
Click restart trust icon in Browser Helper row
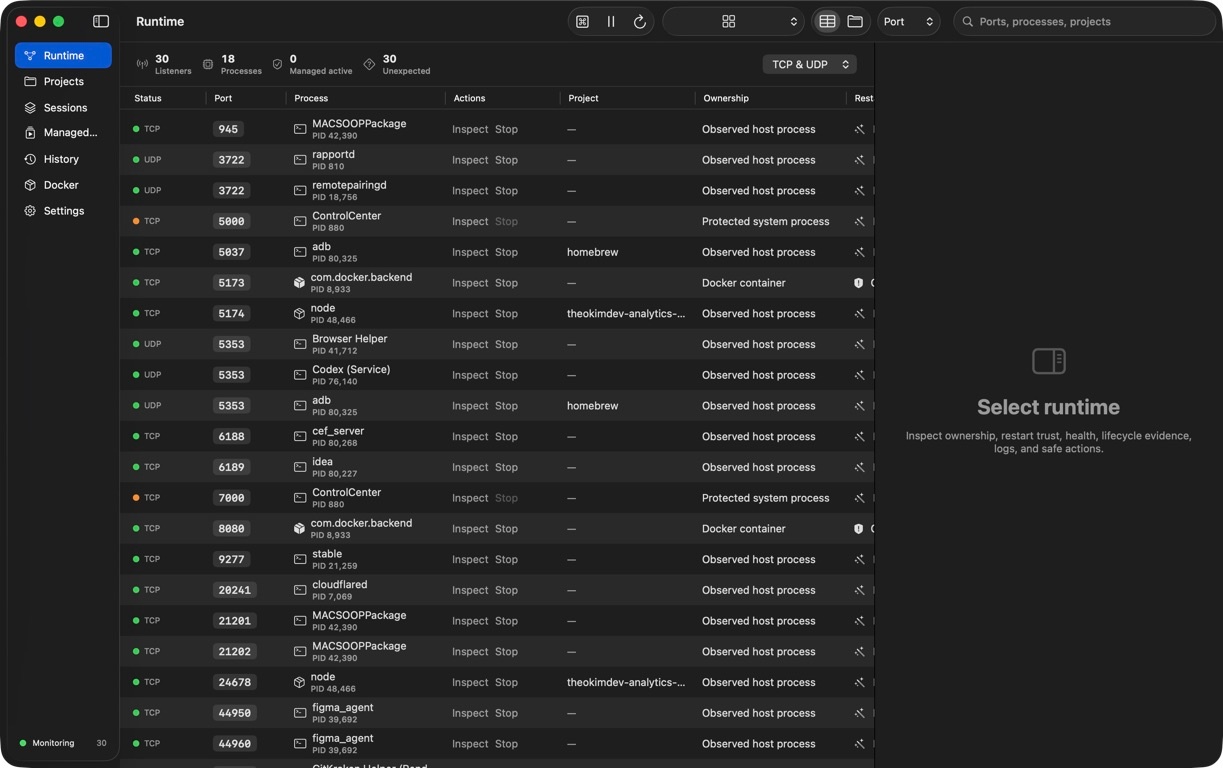point(859,344)
